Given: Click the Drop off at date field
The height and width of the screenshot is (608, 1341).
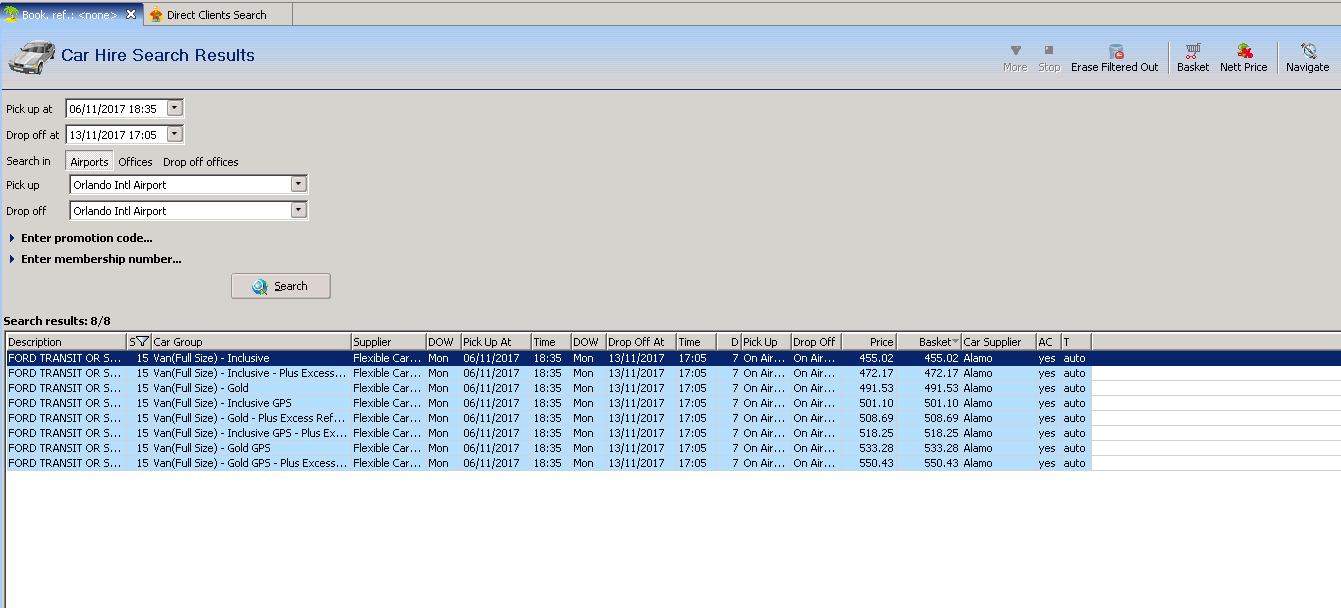Looking at the screenshot, I should (x=116, y=134).
